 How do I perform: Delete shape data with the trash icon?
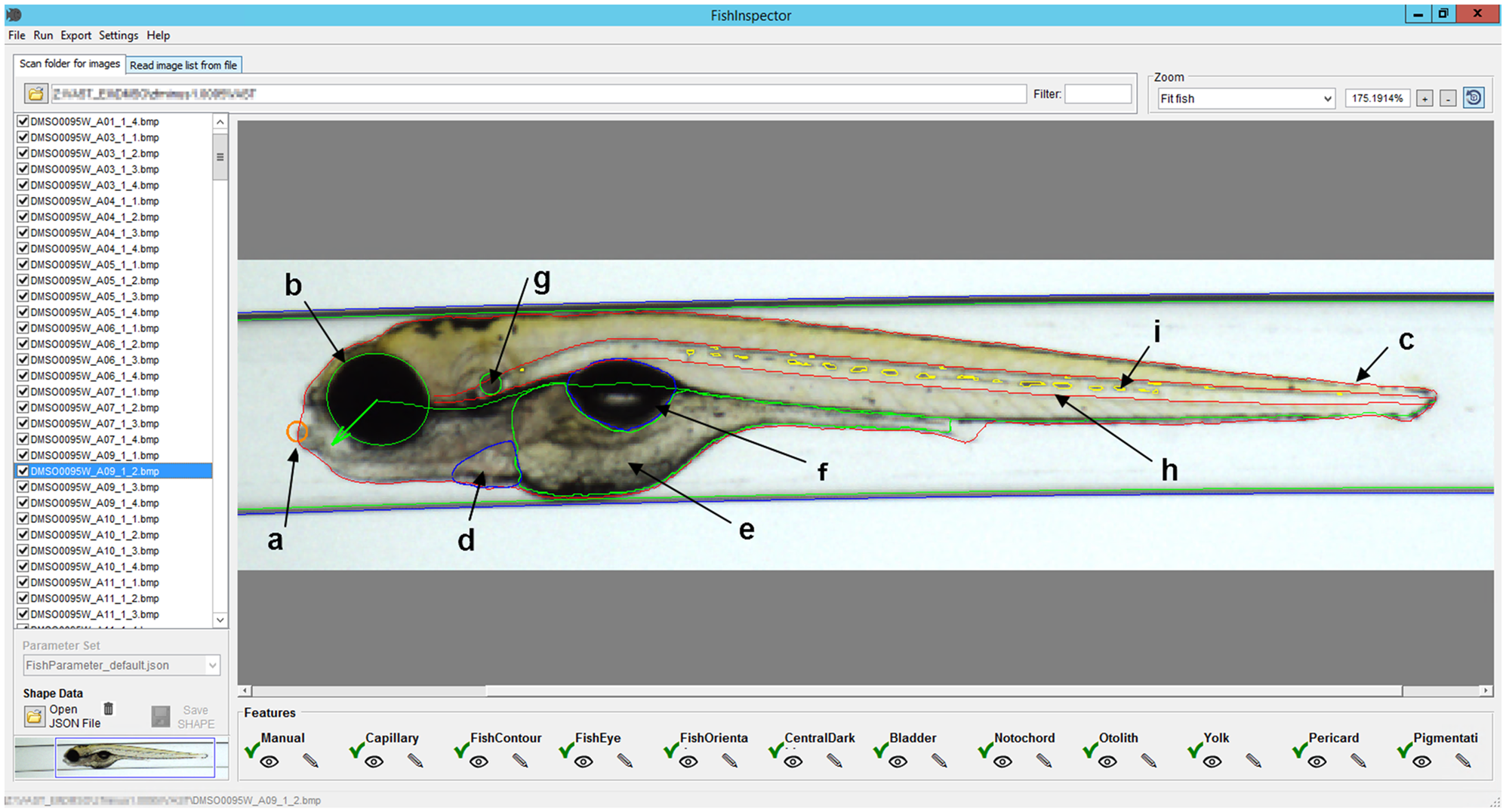[109, 709]
